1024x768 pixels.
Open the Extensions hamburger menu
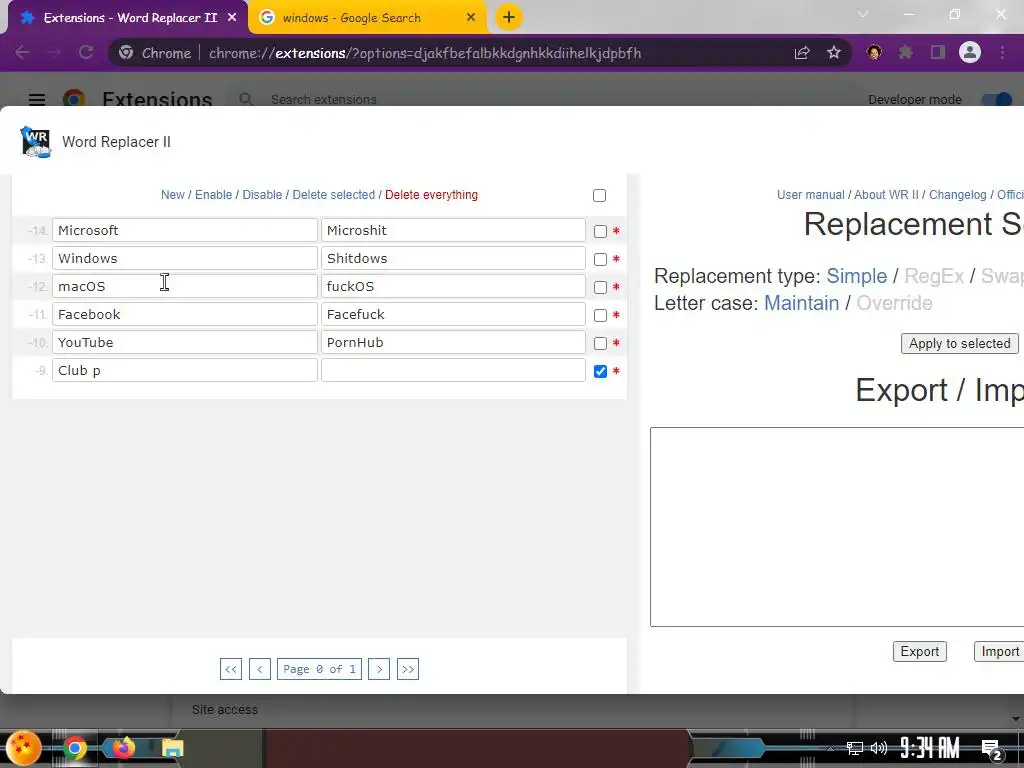(37, 99)
